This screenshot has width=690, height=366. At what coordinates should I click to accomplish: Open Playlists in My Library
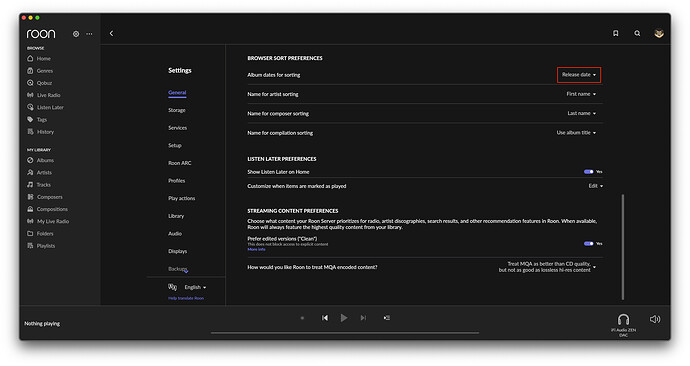[41, 246]
